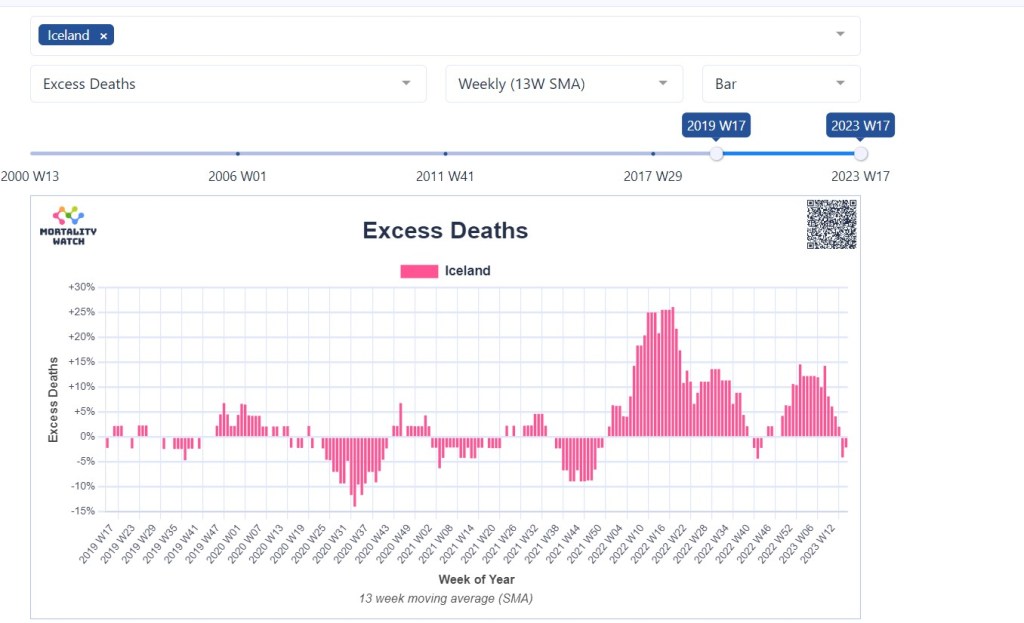This screenshot has height=623, width=1024.
Task: Toggle the Iceland pink legend swatch
Action: pyautogui.click(x=418, y=271)
